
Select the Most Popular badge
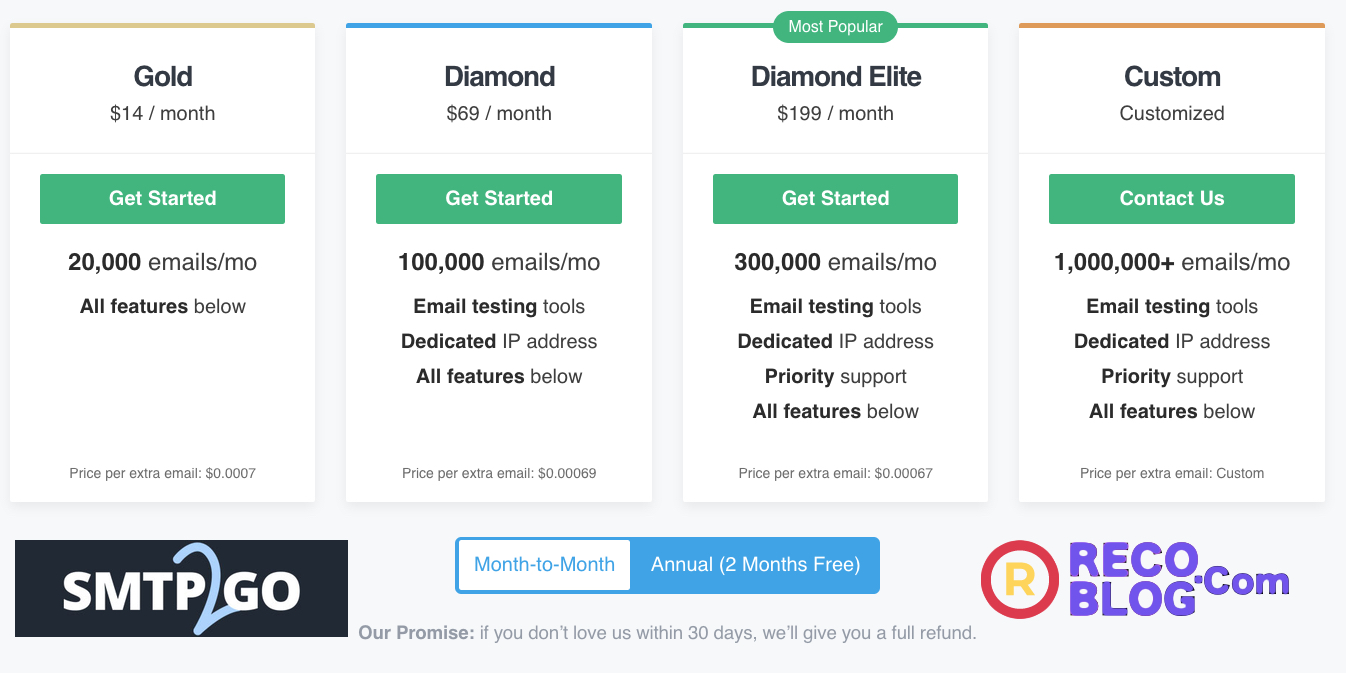tap(835, 27)
